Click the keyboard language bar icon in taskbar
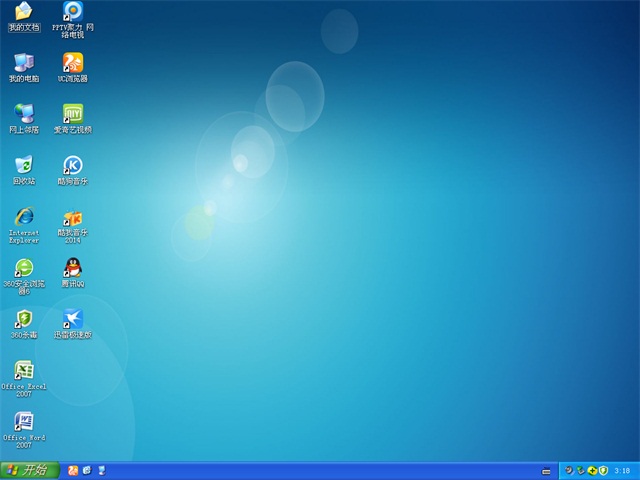Viewport: 640px width, 480px height. (x=546, y=470)
